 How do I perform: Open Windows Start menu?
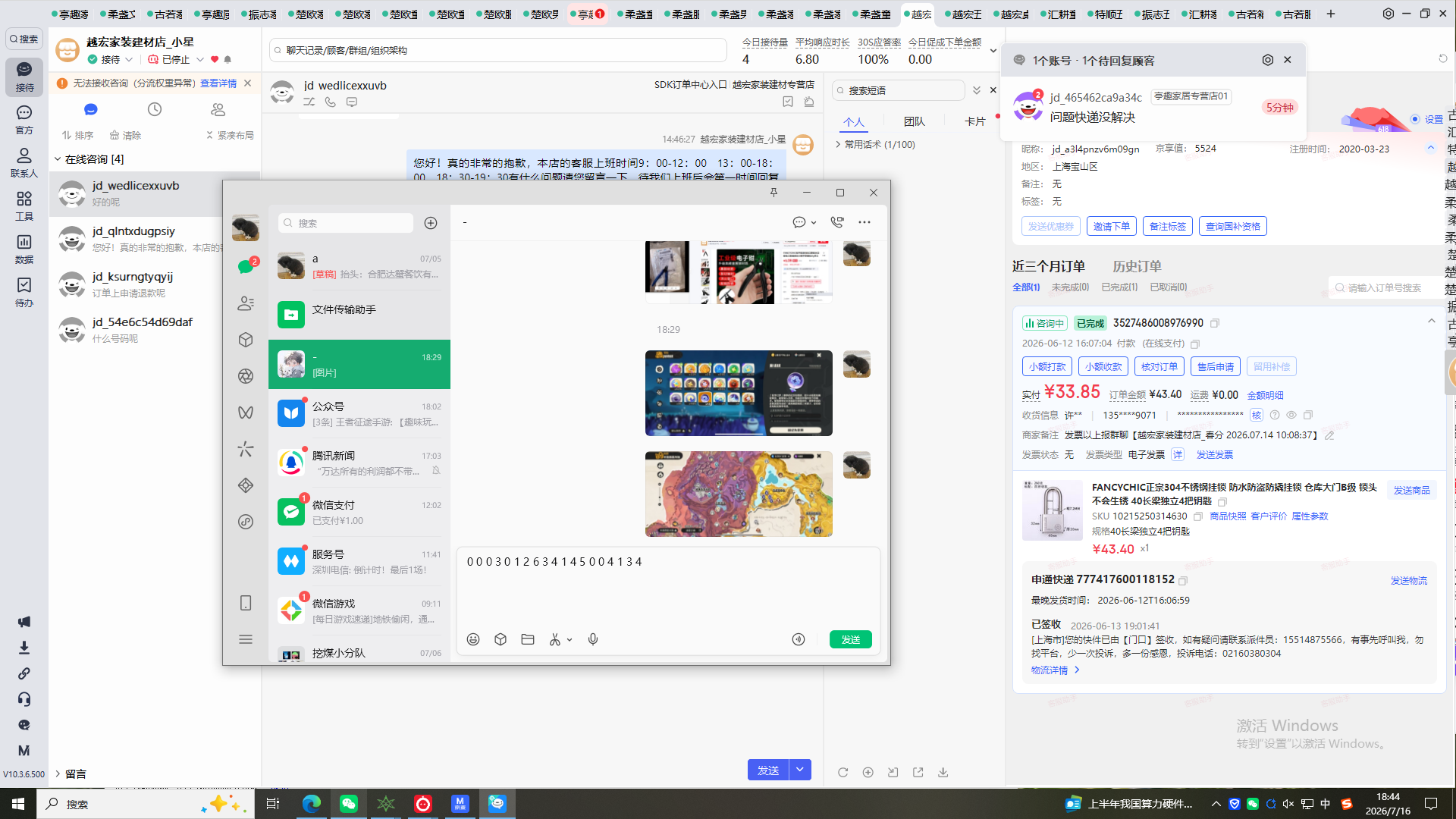pos(18,804)
